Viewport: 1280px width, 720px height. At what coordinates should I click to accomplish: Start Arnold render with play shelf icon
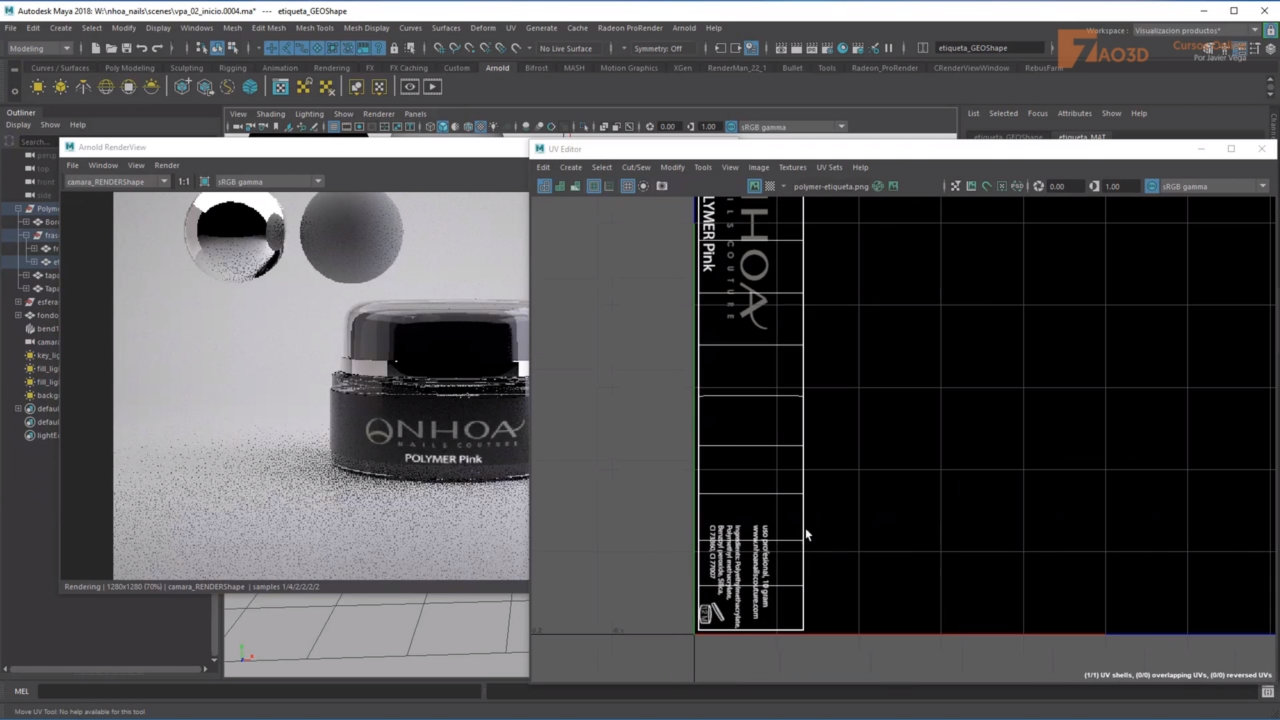[432, 87]
